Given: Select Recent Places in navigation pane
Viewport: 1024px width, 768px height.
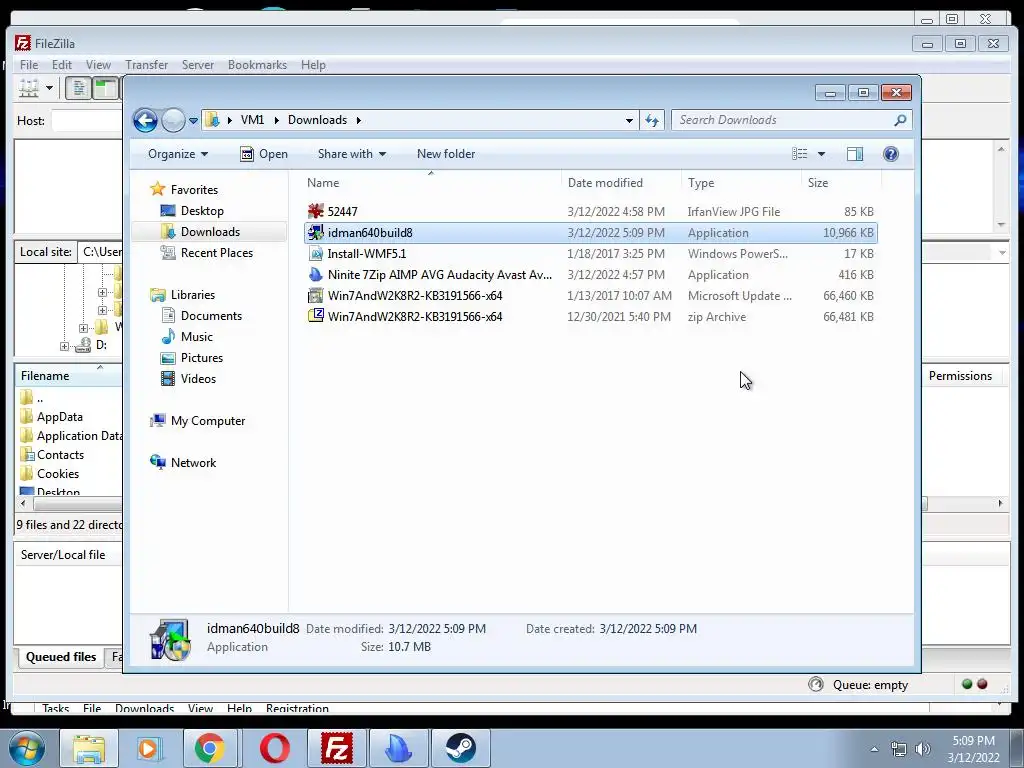Looking at the screenshot, I should click(x=216, y=253).
